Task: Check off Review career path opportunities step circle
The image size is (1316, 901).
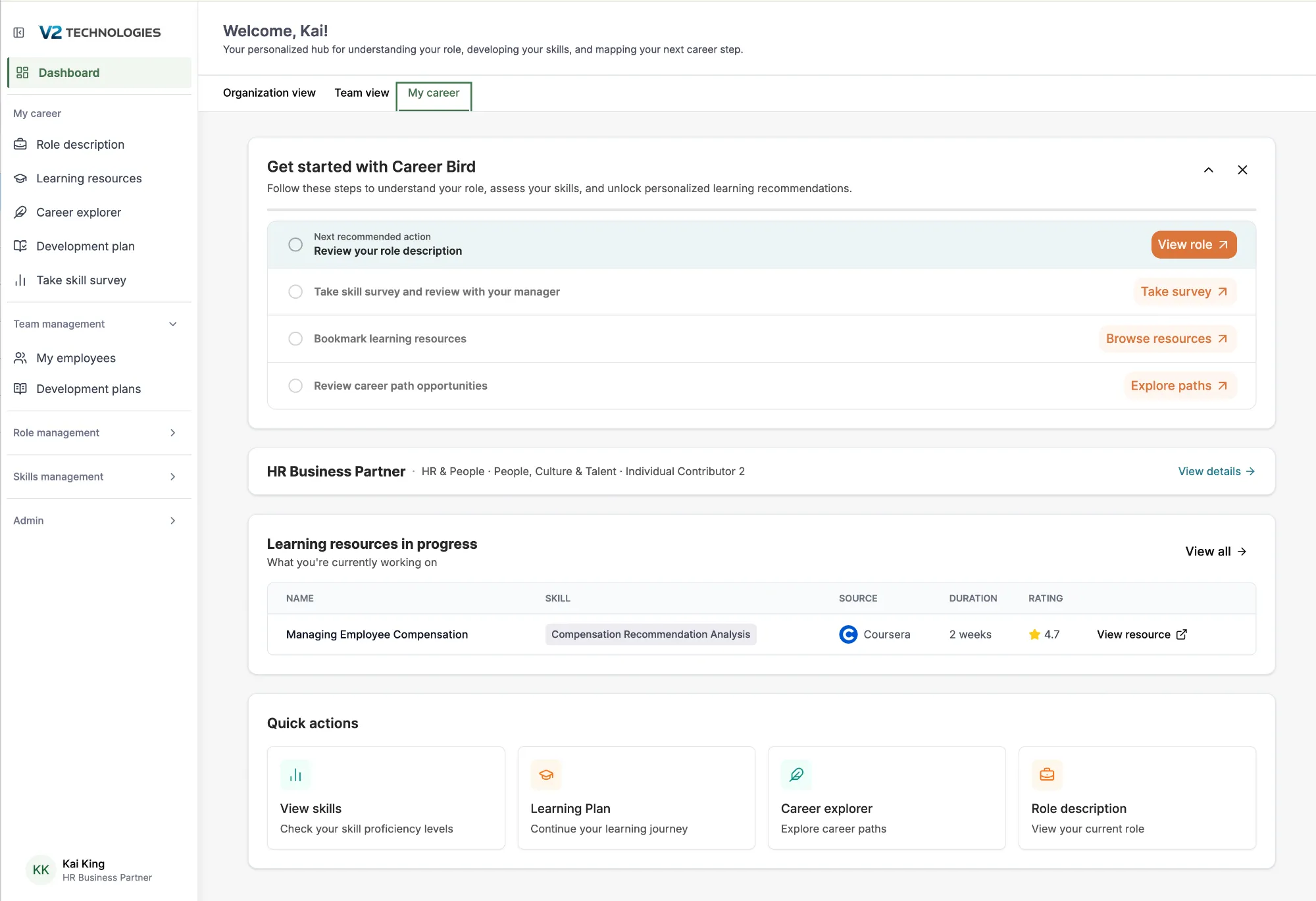Action: [295, 386]
